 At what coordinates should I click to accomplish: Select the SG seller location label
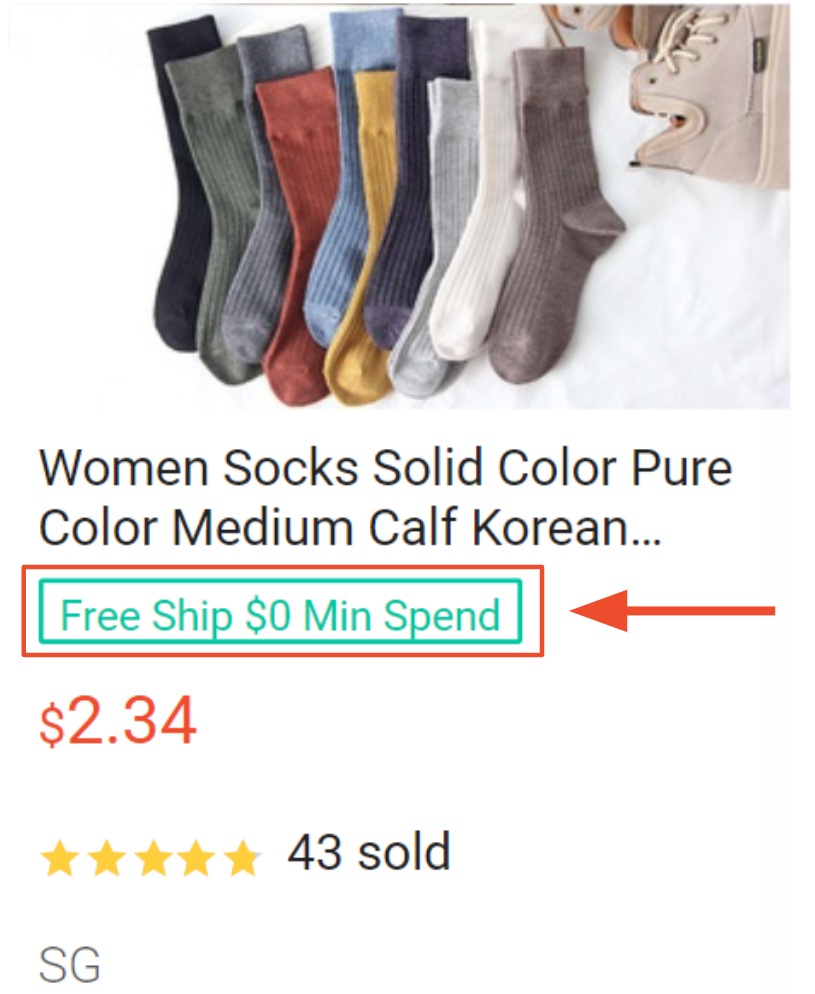(68, 963)
